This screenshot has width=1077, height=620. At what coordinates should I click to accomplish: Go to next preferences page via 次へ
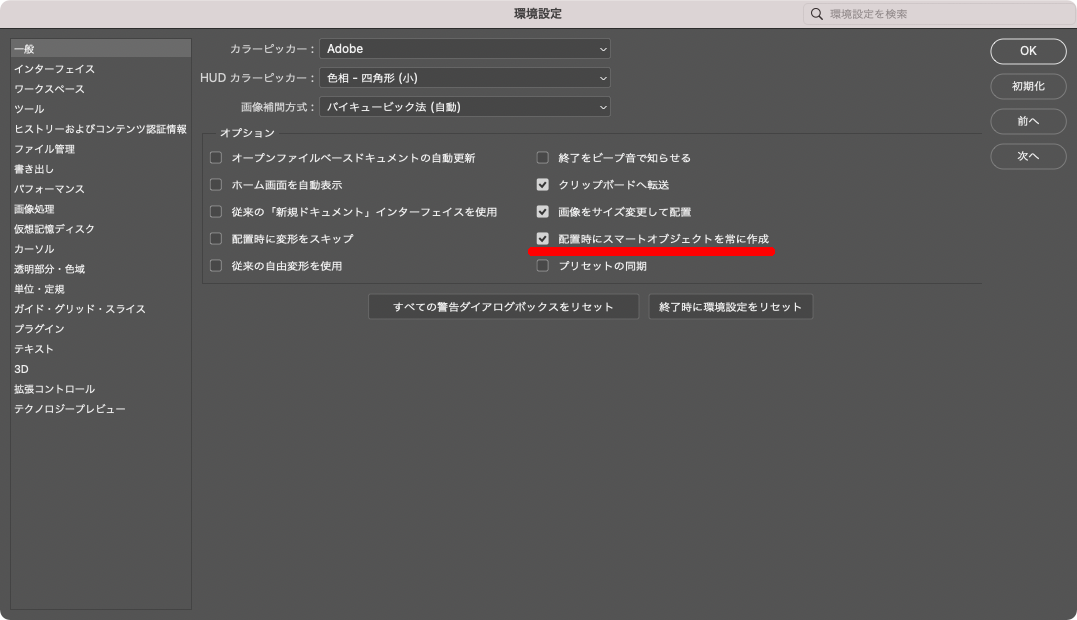pos(1028,156)
